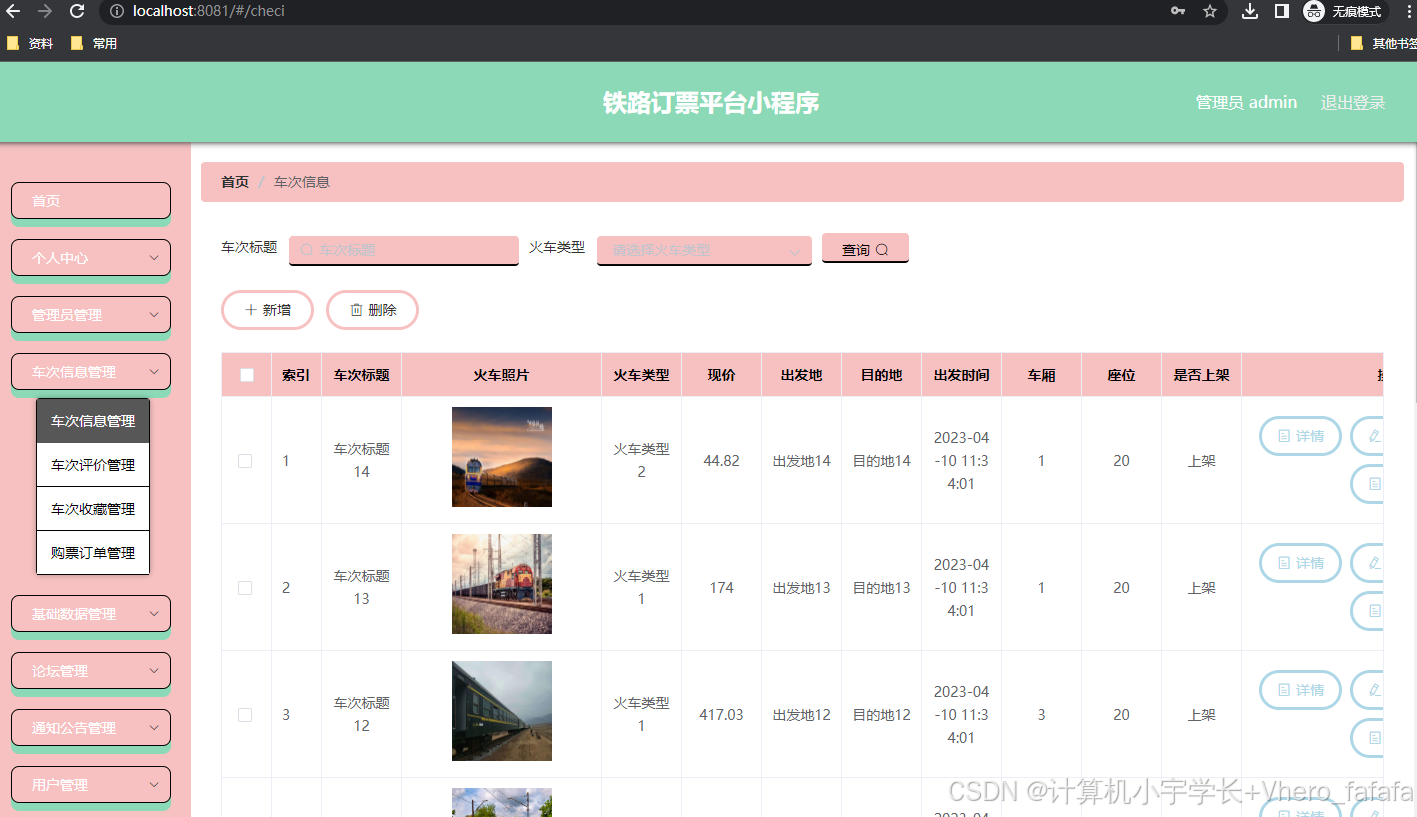Select 车次评价管理 submenu item
The height and width of the screenshot is (817, 1417).
(93, 465)
